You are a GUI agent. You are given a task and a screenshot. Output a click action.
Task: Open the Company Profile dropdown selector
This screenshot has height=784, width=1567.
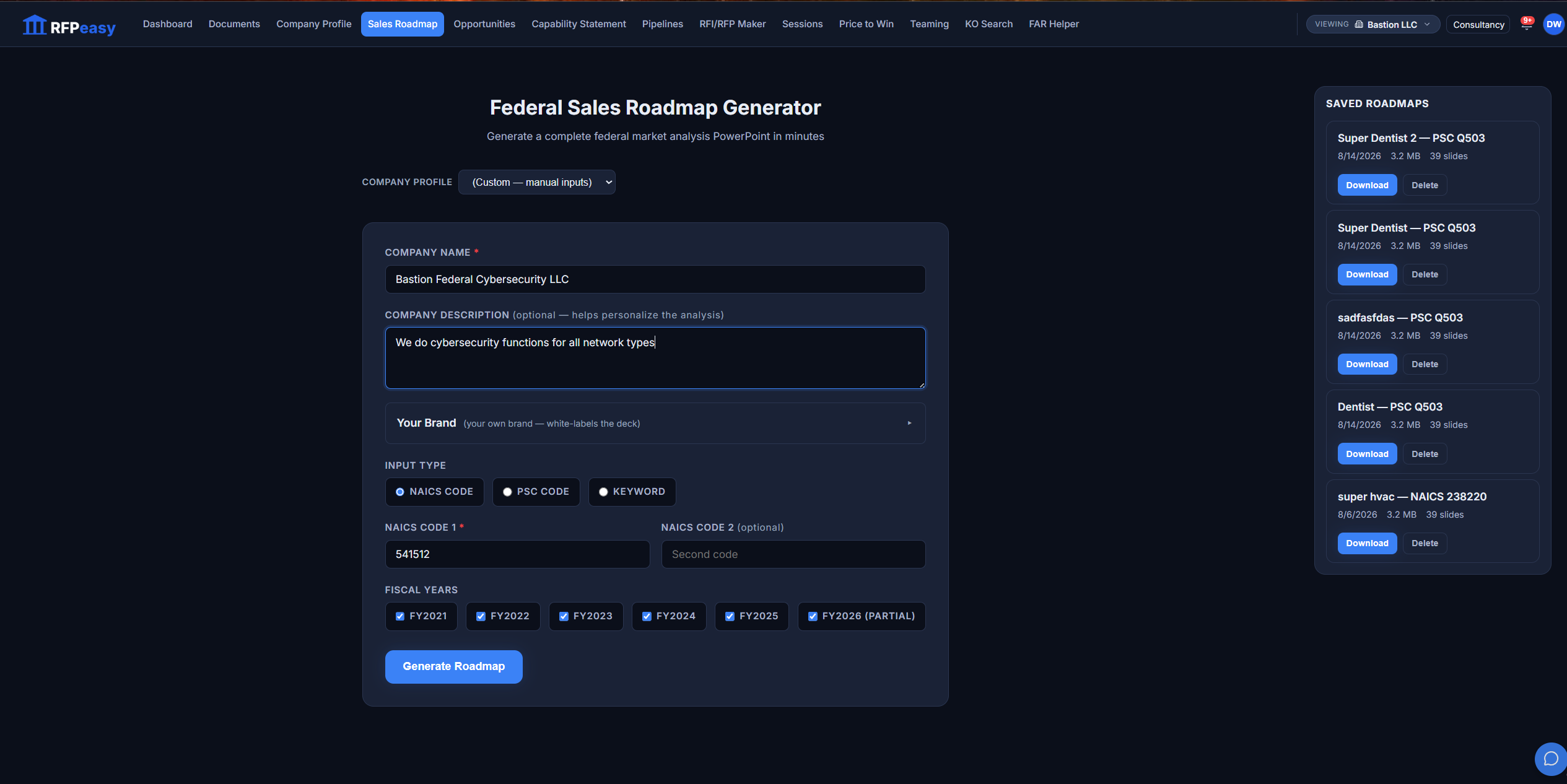537,182
